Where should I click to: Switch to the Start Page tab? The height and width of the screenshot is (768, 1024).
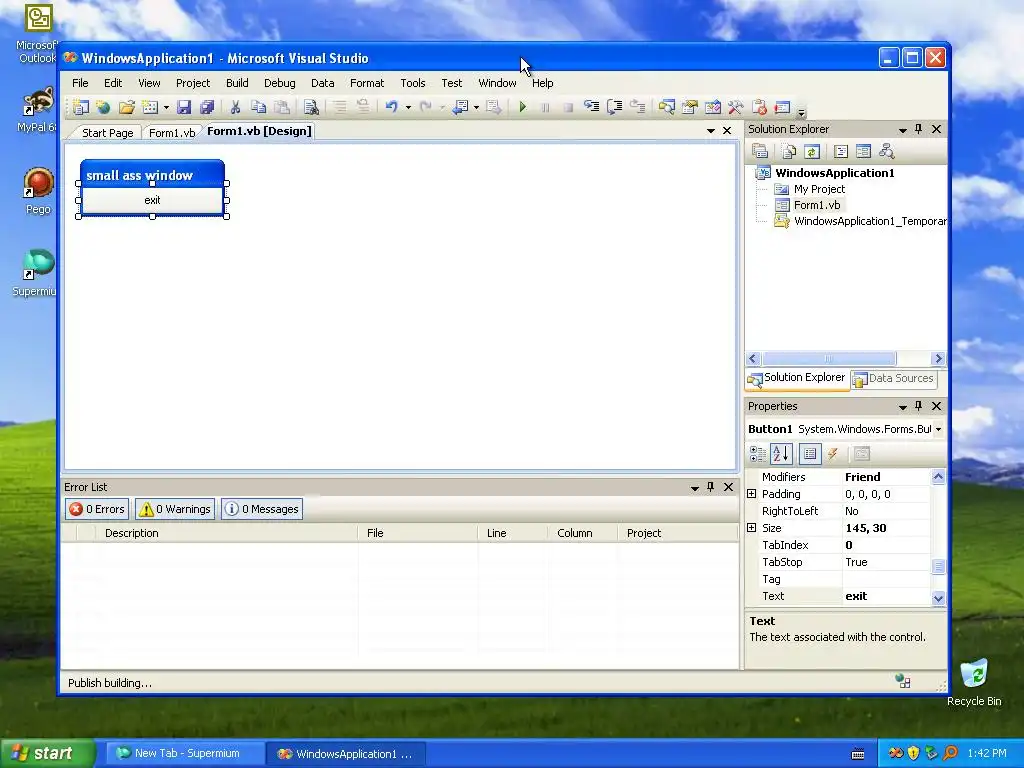[107, 133]
